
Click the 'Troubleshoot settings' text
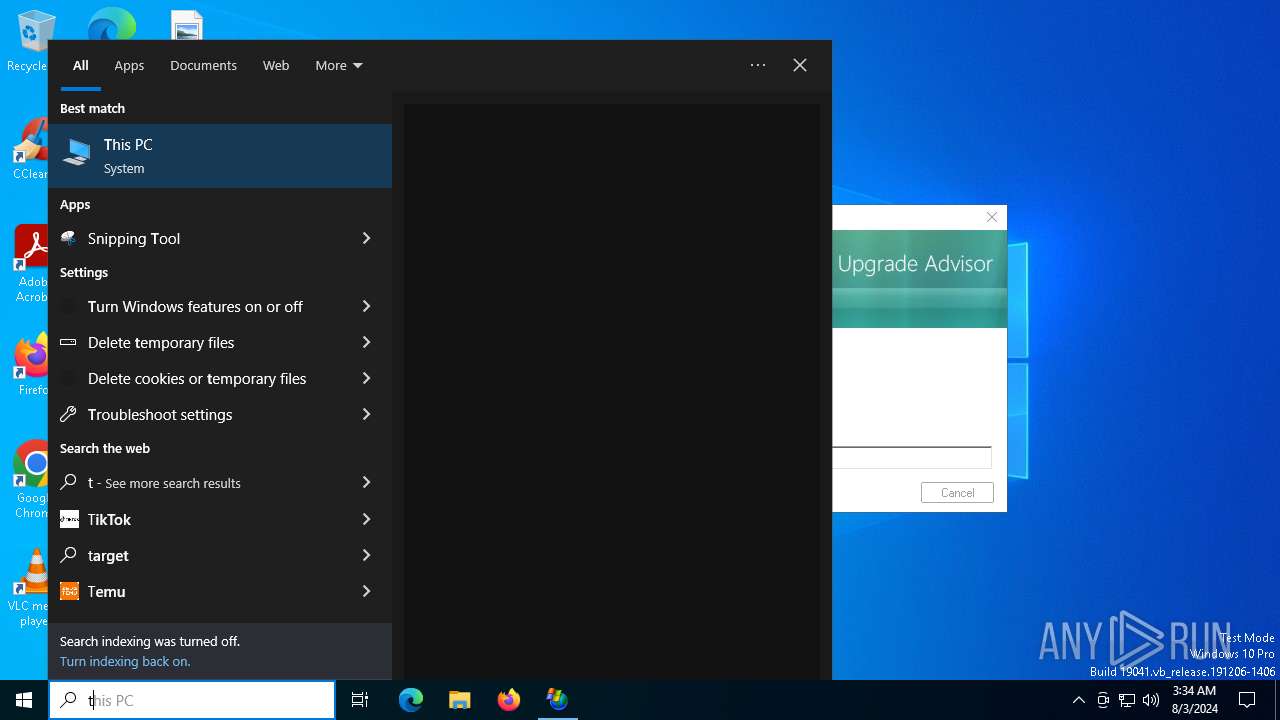(x=160, y=414)
